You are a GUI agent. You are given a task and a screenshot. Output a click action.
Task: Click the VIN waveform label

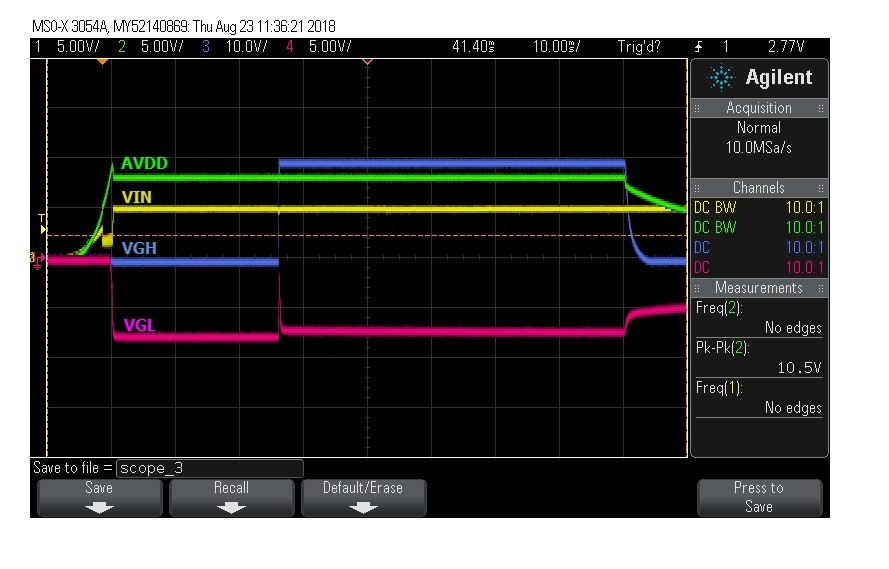tap(137, 197)
